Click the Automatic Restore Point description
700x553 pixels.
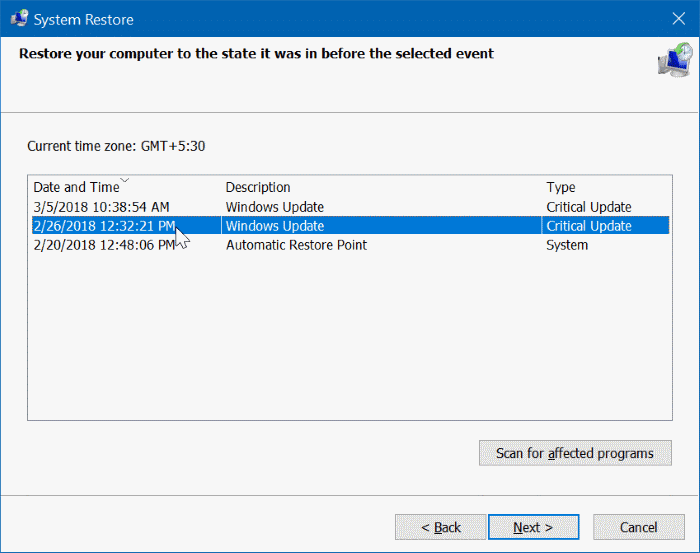pos(296,245)
